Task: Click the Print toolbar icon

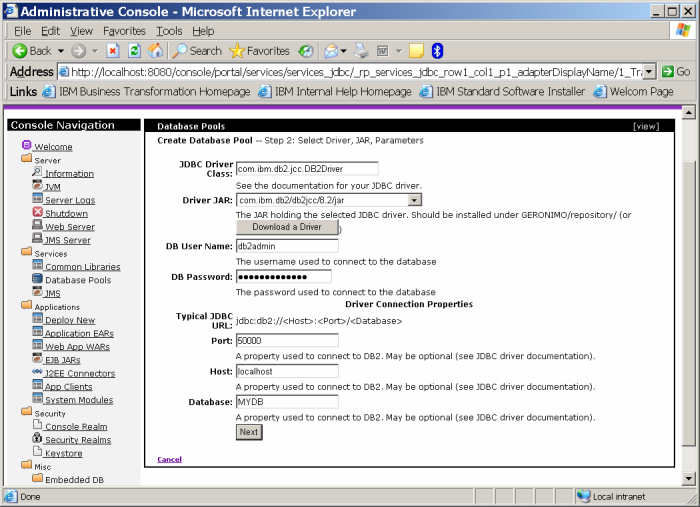Action: [361, 50]
